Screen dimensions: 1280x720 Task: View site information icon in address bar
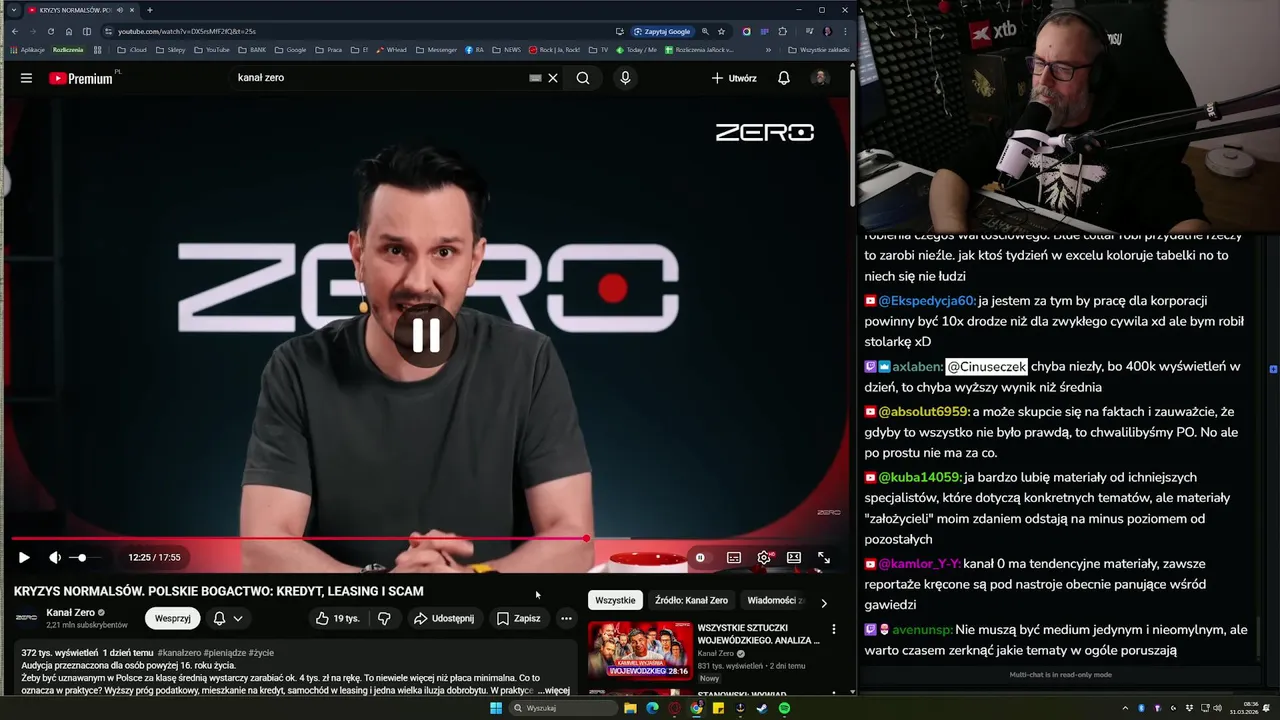tap(108, 31)
